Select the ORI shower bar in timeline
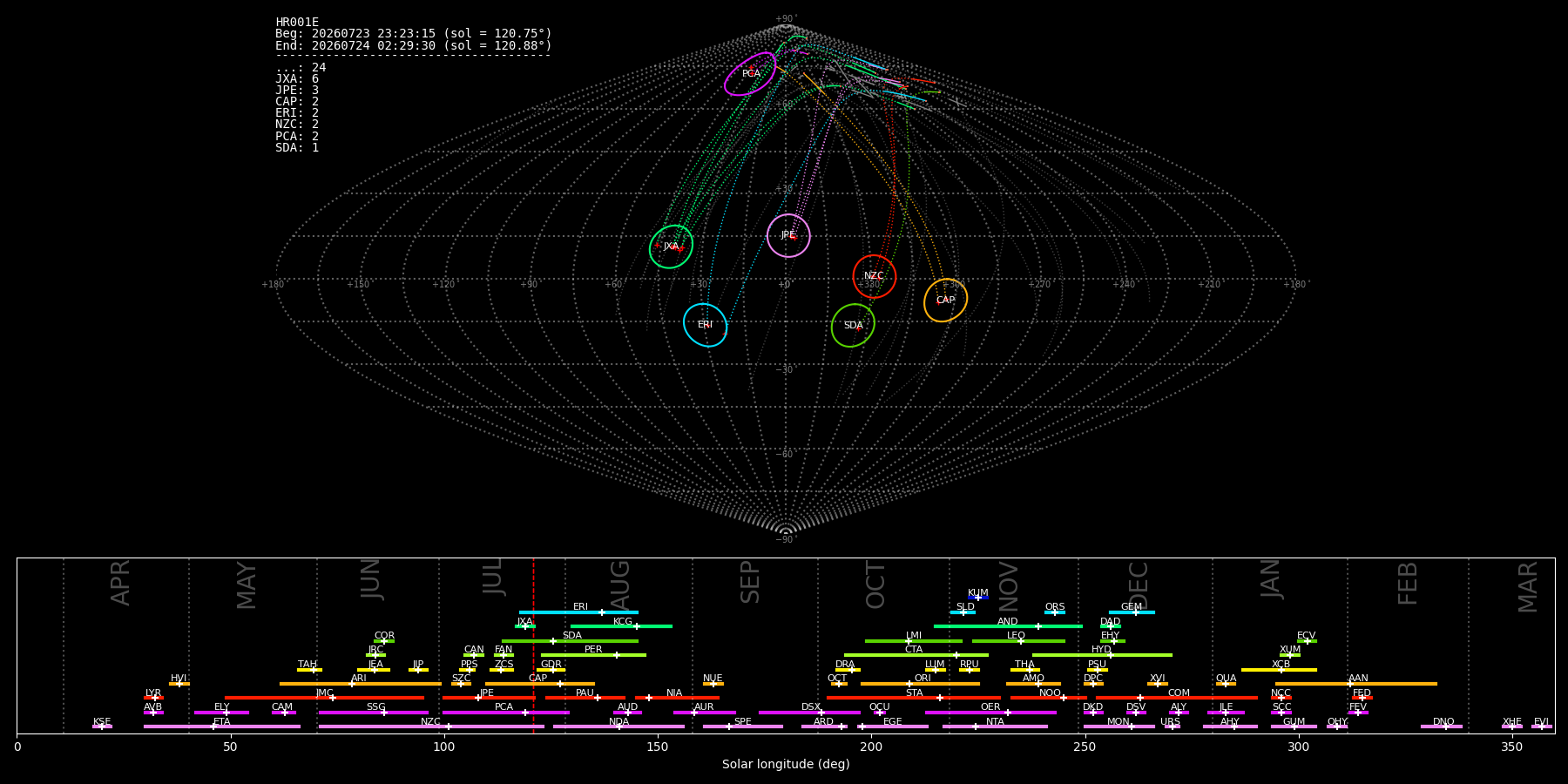1568x784 pixels. click(920, 684)
